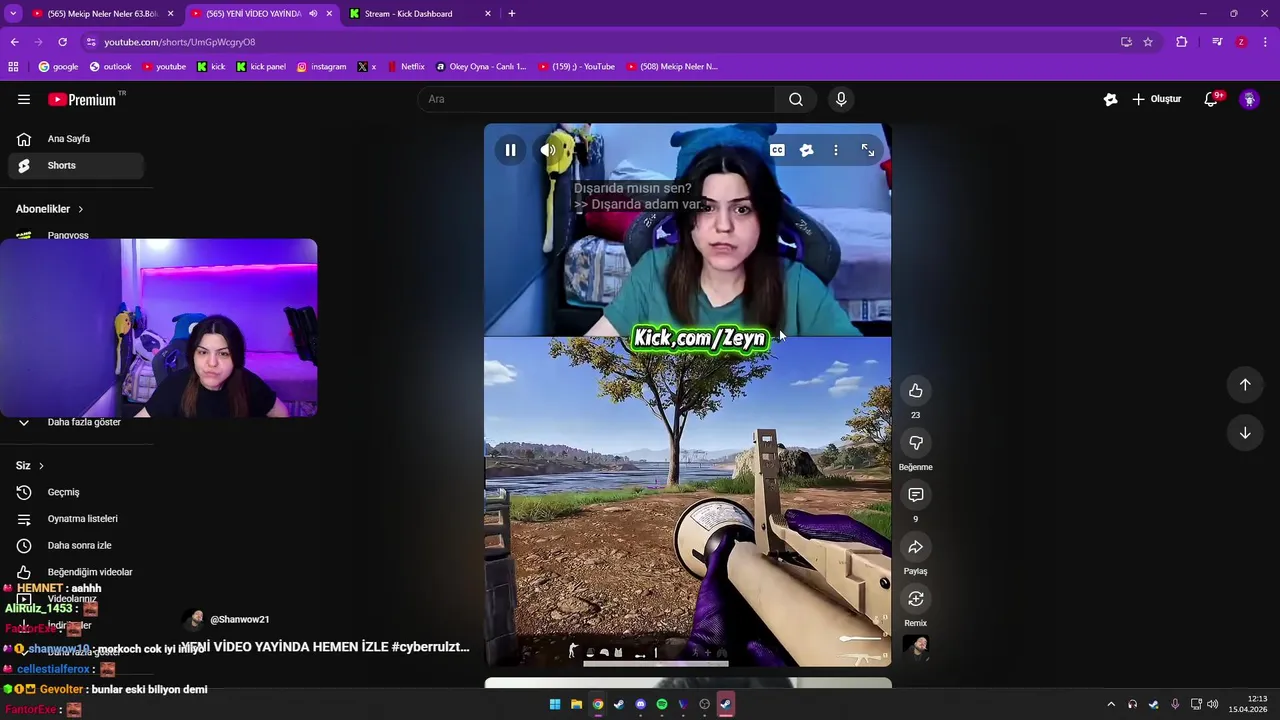The image size is (1280, 720).
Task: Open Windows Start menu
Action: coord(555,704)
